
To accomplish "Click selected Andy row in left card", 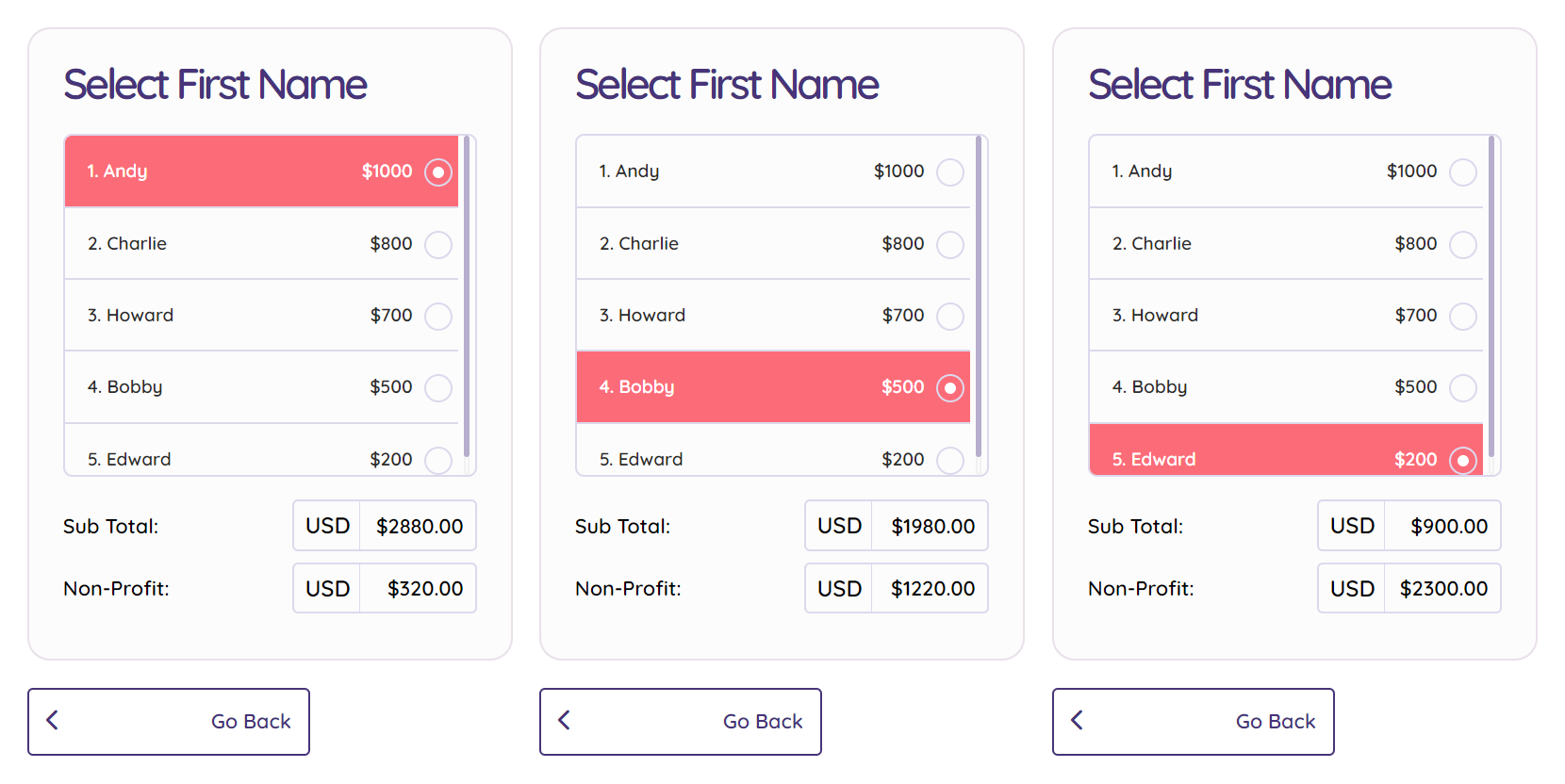I will 261,171.
